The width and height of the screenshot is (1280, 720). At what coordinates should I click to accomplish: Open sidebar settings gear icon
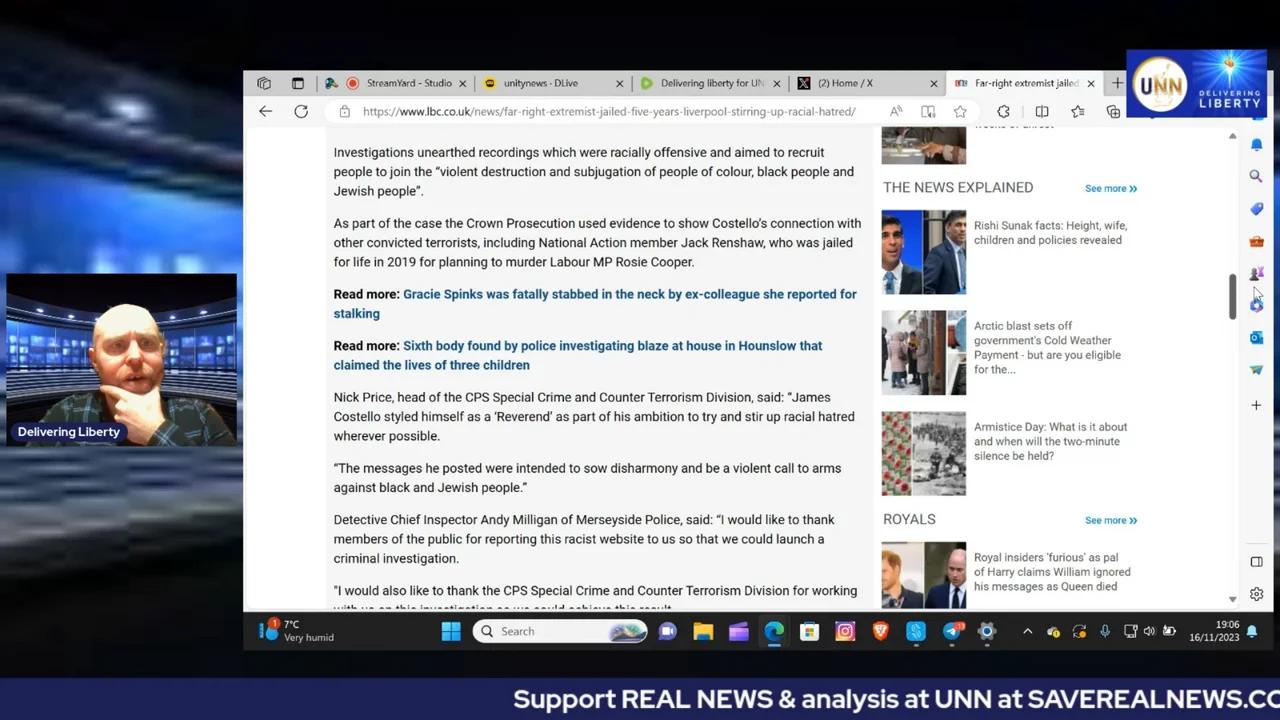(1256, 594)
